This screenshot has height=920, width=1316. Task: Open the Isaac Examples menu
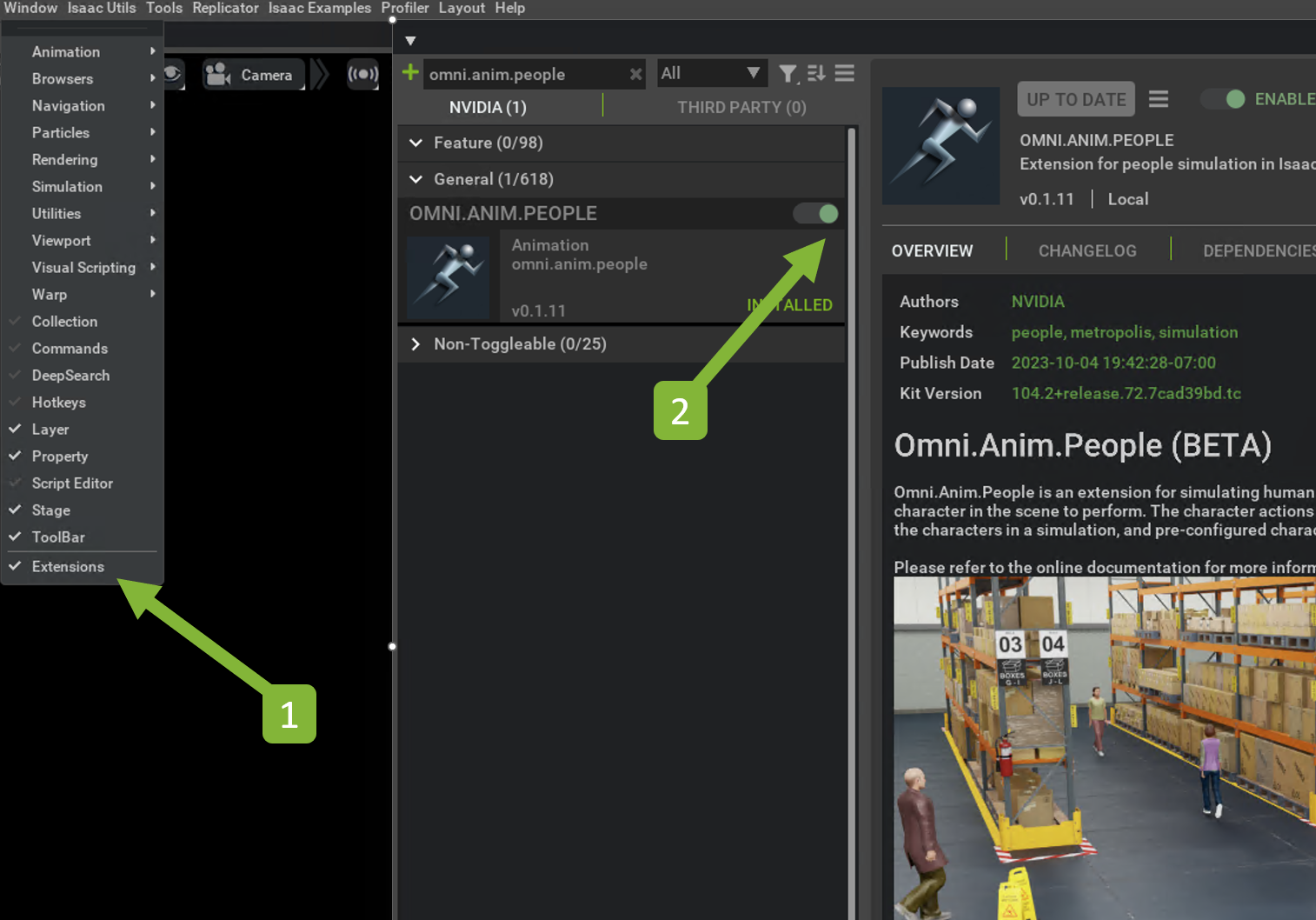click(x=319, y=8)
